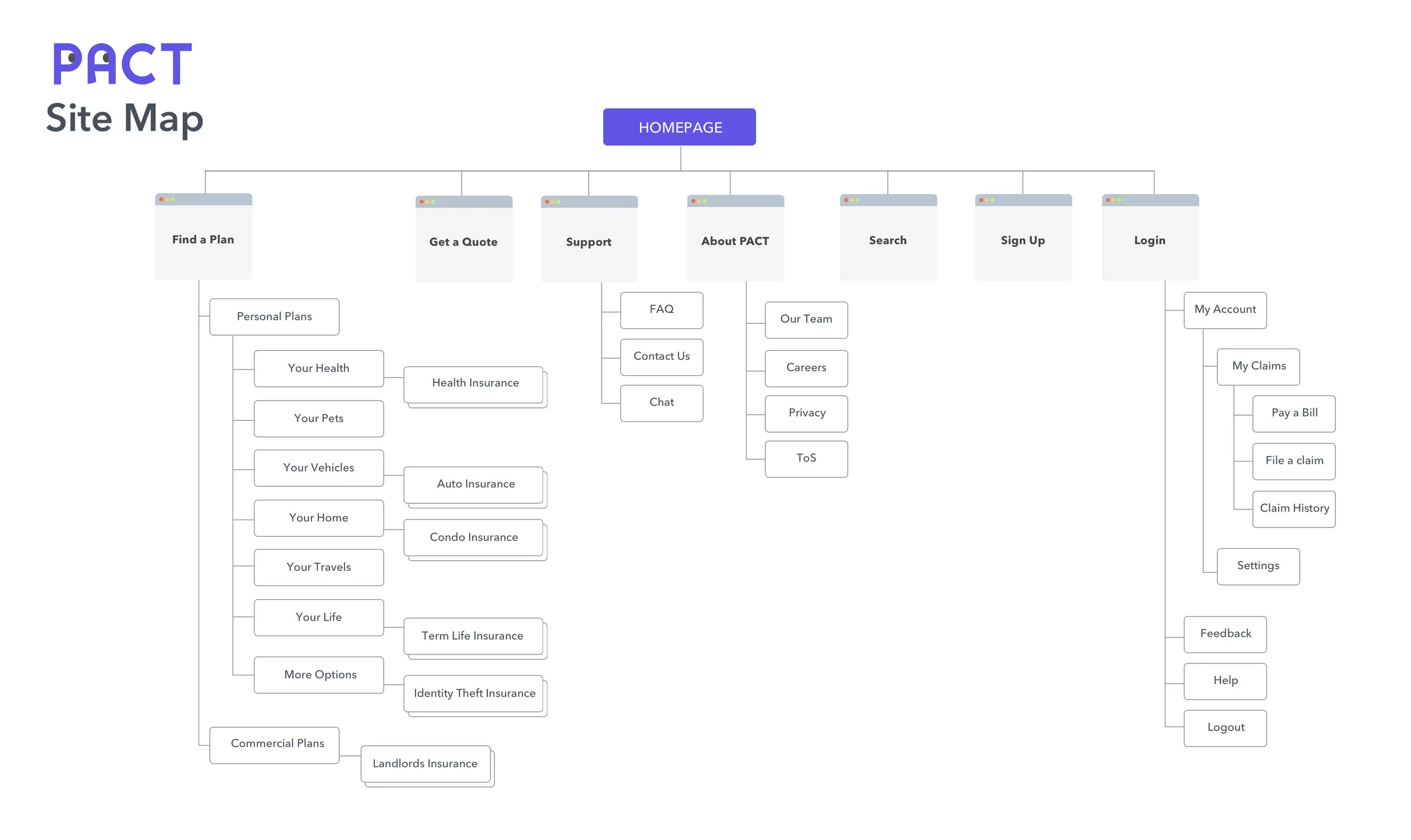Click the Search page card

pos(888,240)
